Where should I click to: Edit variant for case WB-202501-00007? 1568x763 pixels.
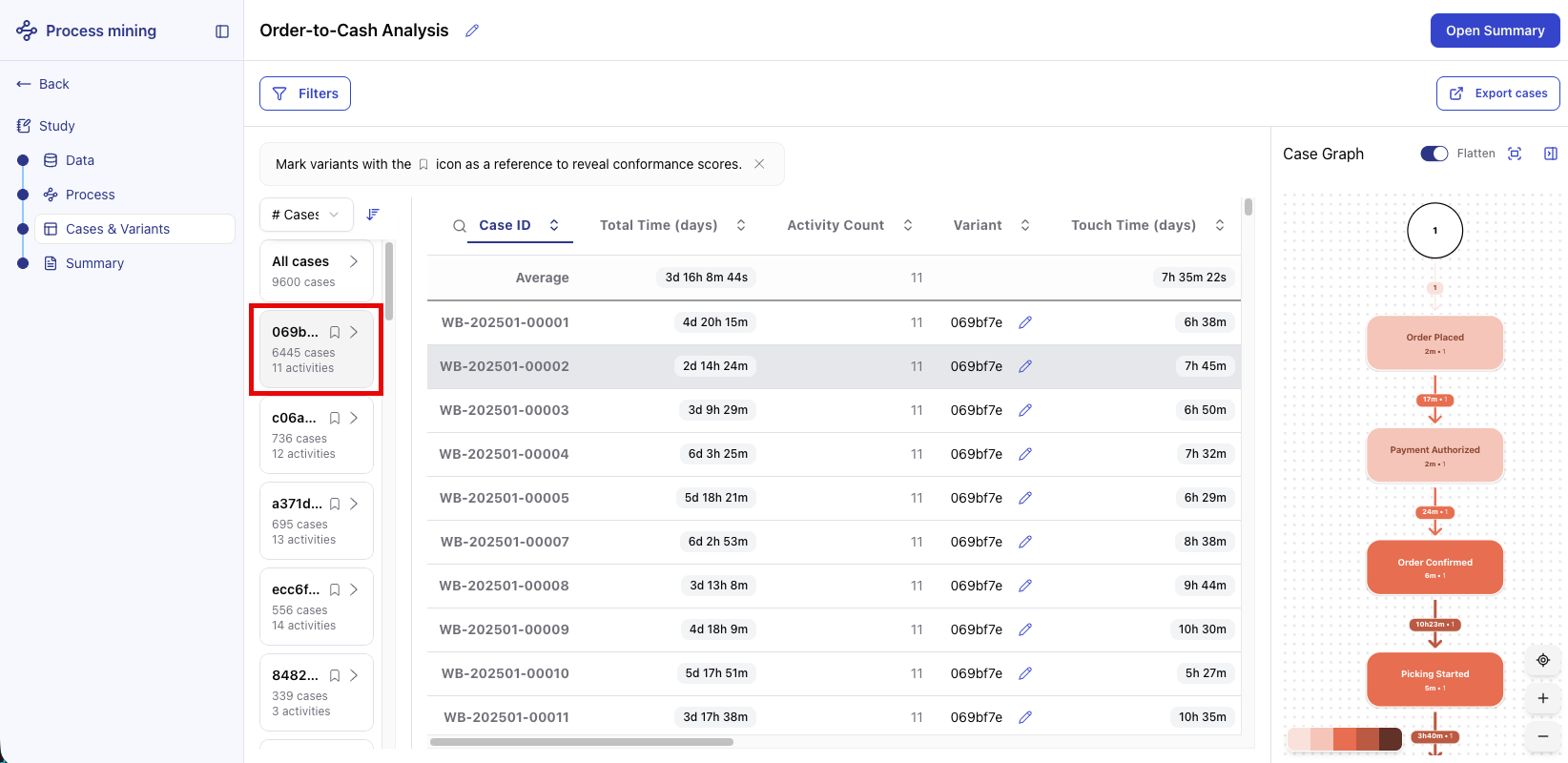(x=1025, y=542)
